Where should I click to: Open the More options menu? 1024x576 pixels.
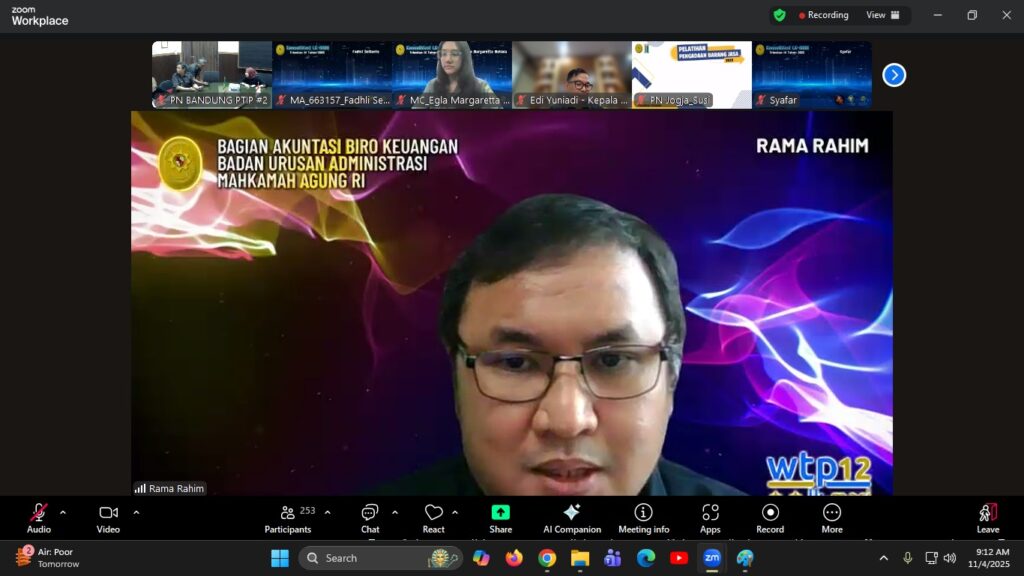[x=832, y=513]
